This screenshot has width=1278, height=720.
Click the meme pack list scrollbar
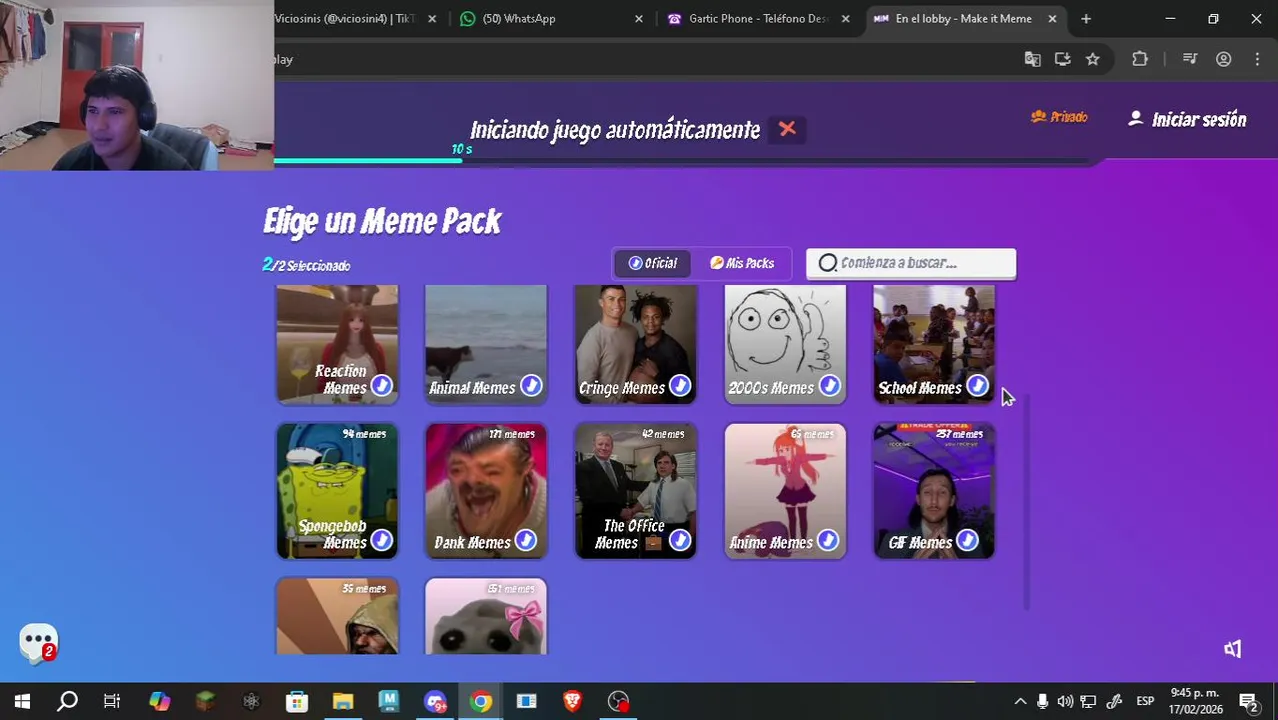(x=1025, y=500)
